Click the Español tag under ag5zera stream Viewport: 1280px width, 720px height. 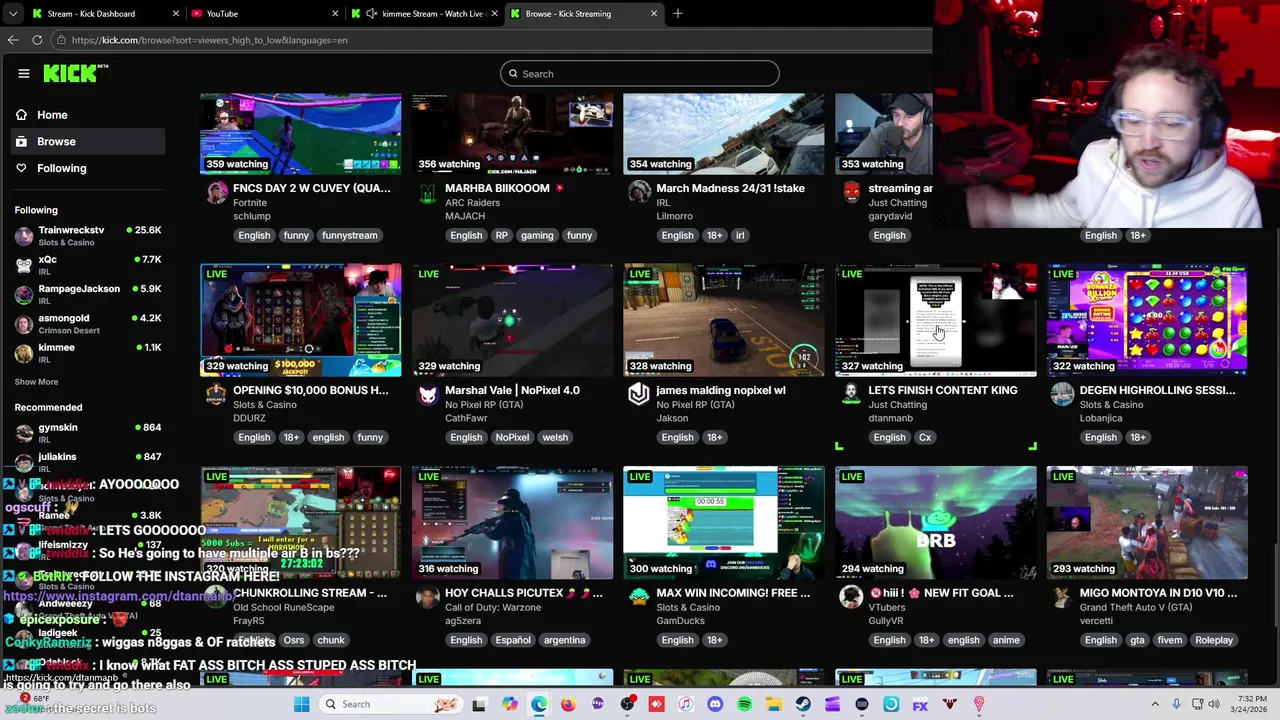point(513,640)
